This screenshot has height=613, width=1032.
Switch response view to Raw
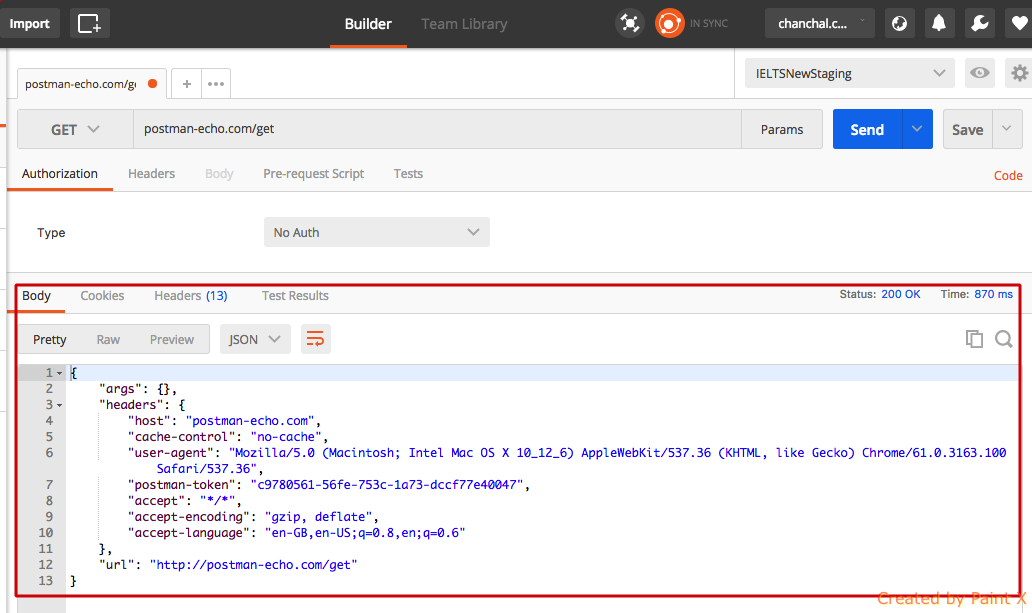(x=108, y=339)
